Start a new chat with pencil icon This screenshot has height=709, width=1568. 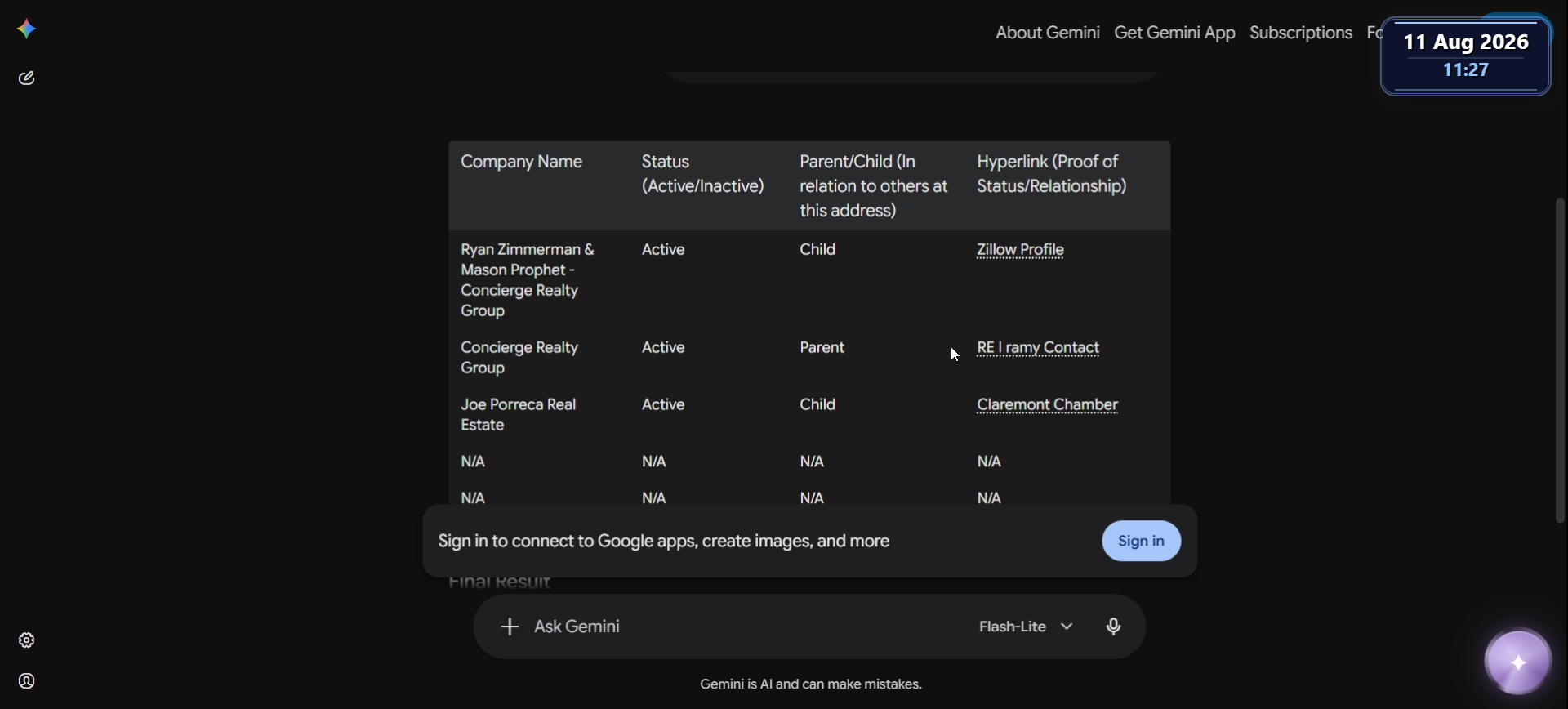pyautogui.click(x=27, y=78)
